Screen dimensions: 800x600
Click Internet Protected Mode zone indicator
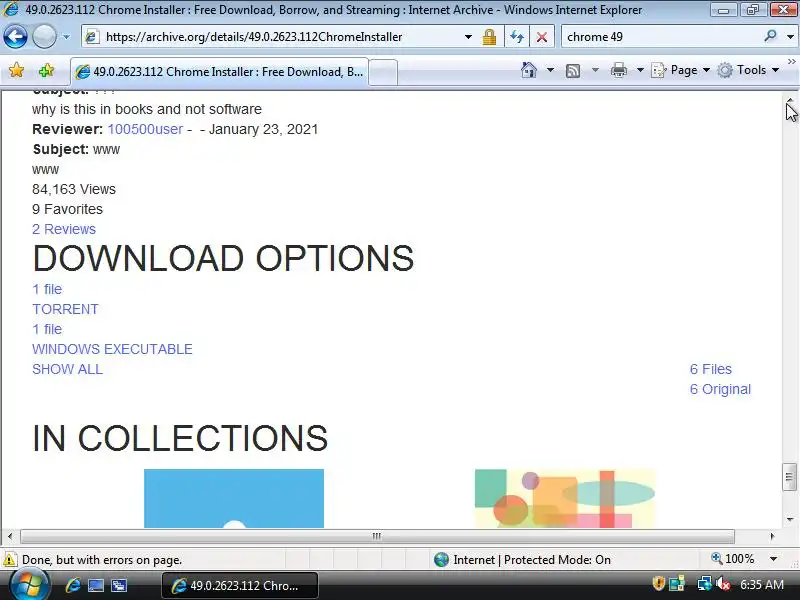522,560
